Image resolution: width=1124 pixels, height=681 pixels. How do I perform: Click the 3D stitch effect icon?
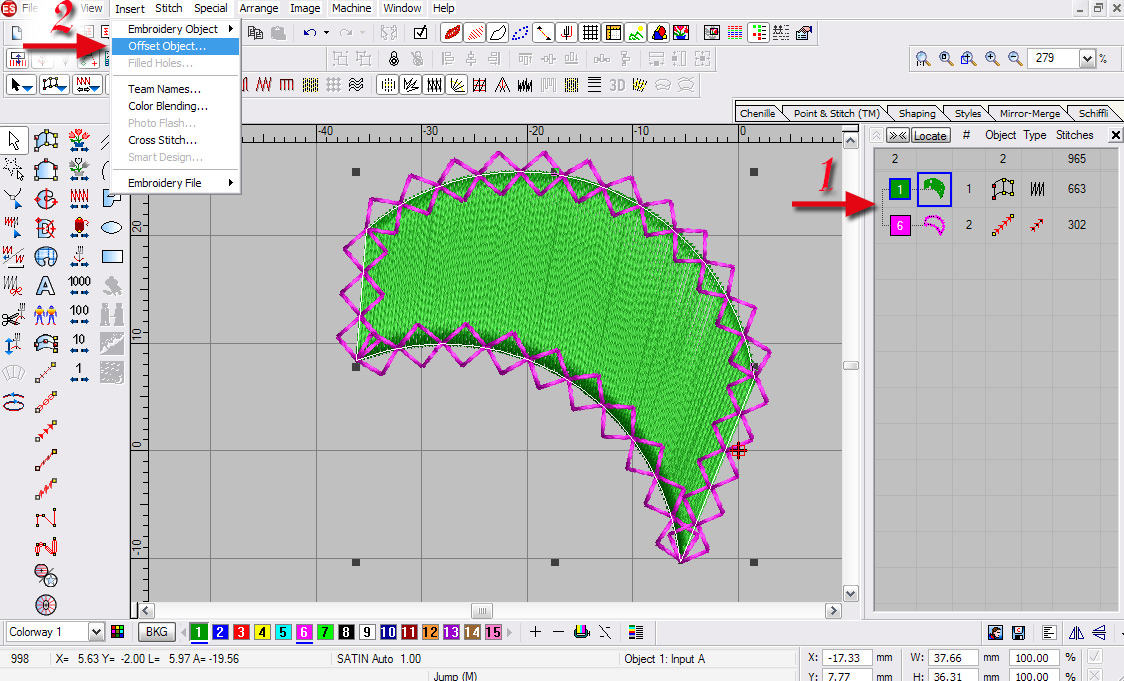617,85
